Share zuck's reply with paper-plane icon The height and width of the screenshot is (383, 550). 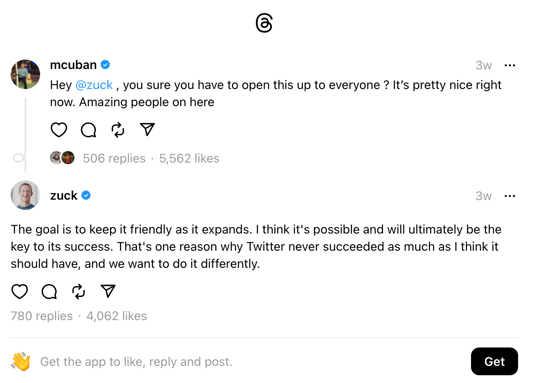pyautogui.click(x=108, y=291)
